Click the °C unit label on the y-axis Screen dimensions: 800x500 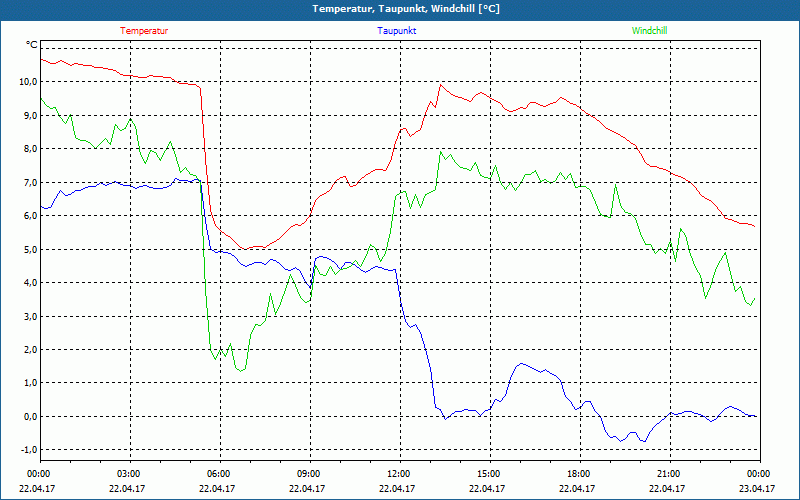pyautogui.click(x=32, y=45)
